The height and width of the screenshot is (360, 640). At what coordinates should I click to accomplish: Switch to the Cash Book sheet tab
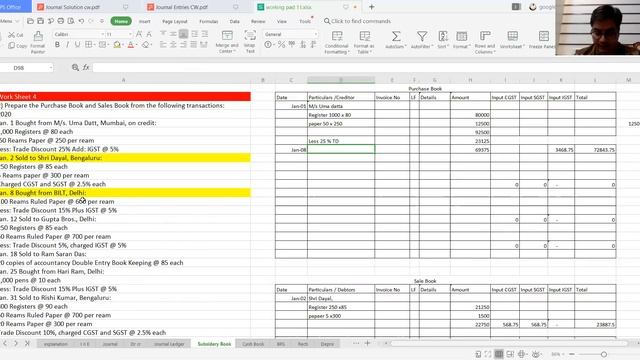click(x=253, y=344)
